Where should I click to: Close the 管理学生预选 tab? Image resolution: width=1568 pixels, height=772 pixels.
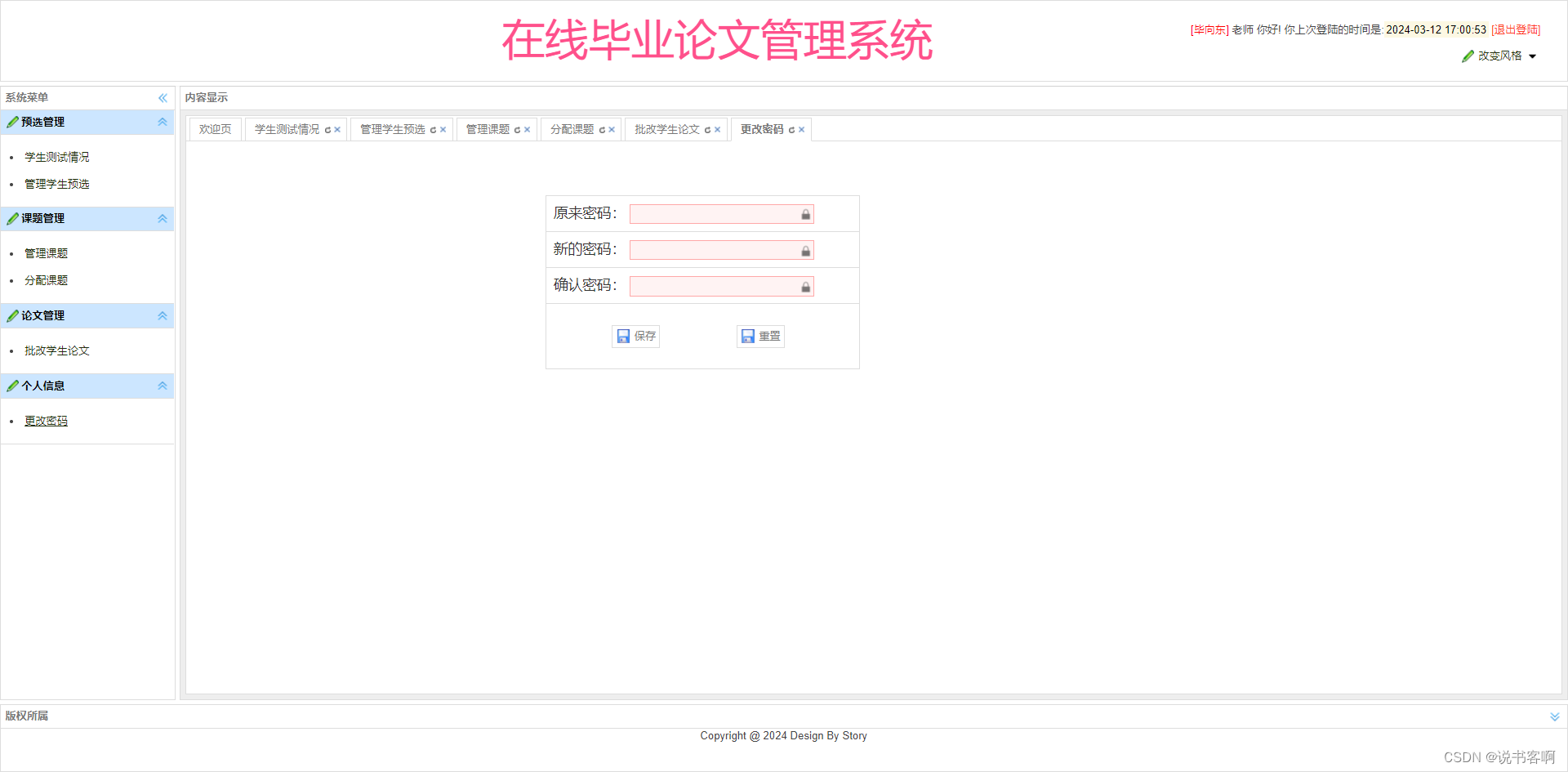443,130
